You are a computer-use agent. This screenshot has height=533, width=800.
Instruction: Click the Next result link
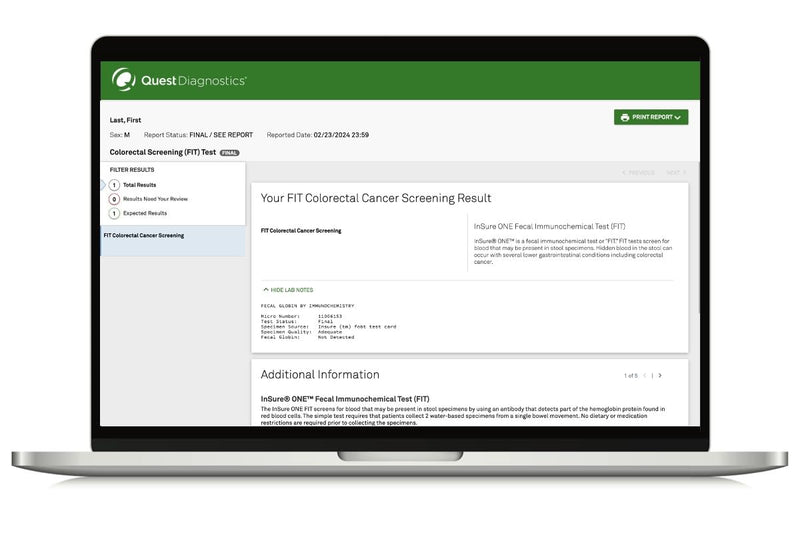(676, 172)
